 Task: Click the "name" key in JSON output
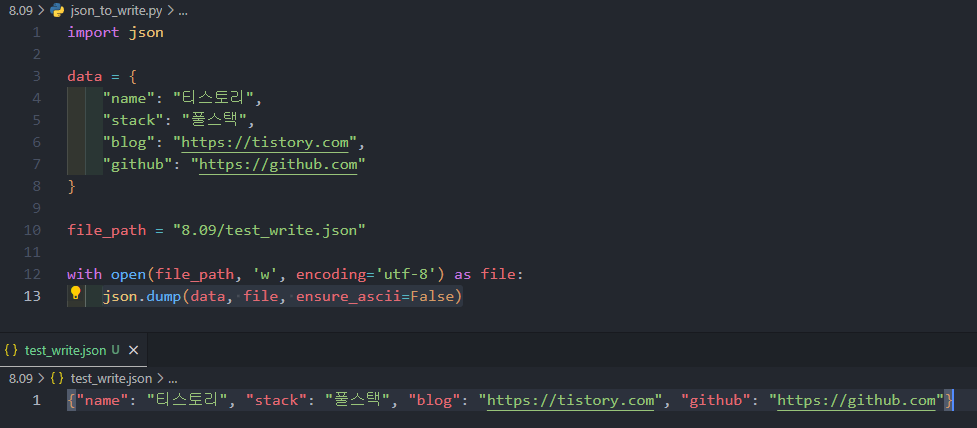coord(102,400)
